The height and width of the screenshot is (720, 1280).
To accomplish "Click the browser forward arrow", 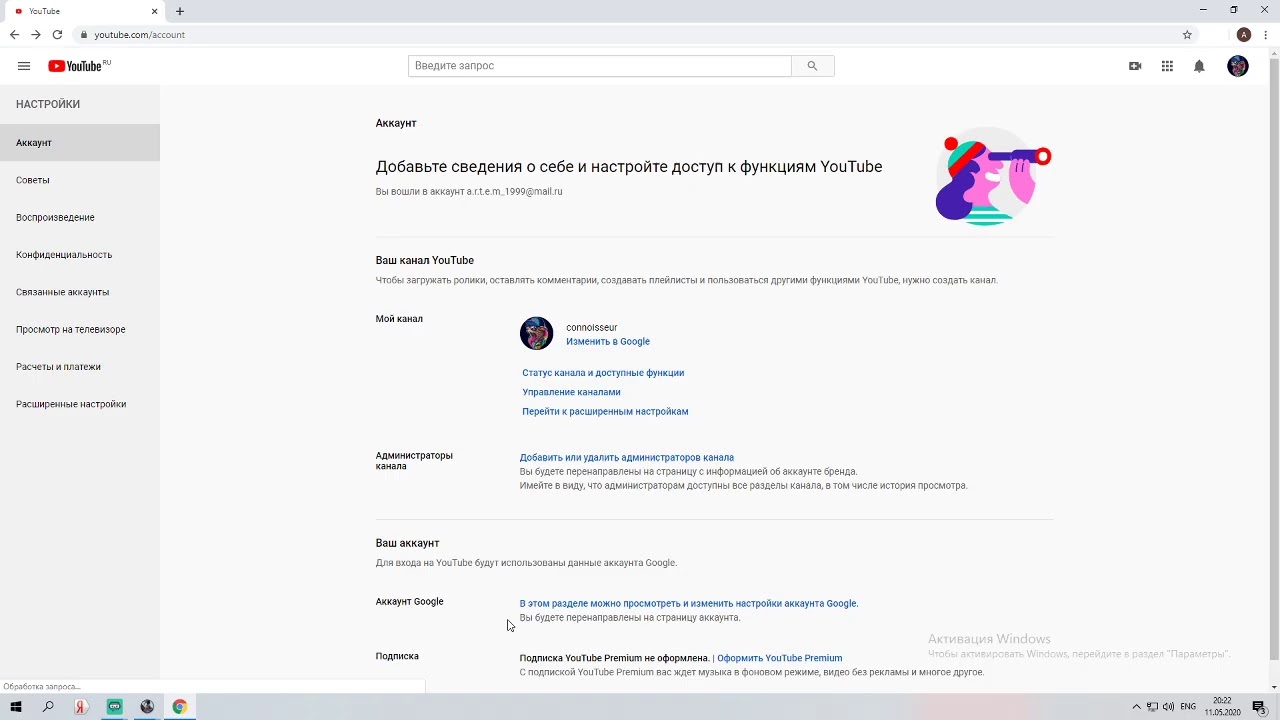I will coord(36,34).
